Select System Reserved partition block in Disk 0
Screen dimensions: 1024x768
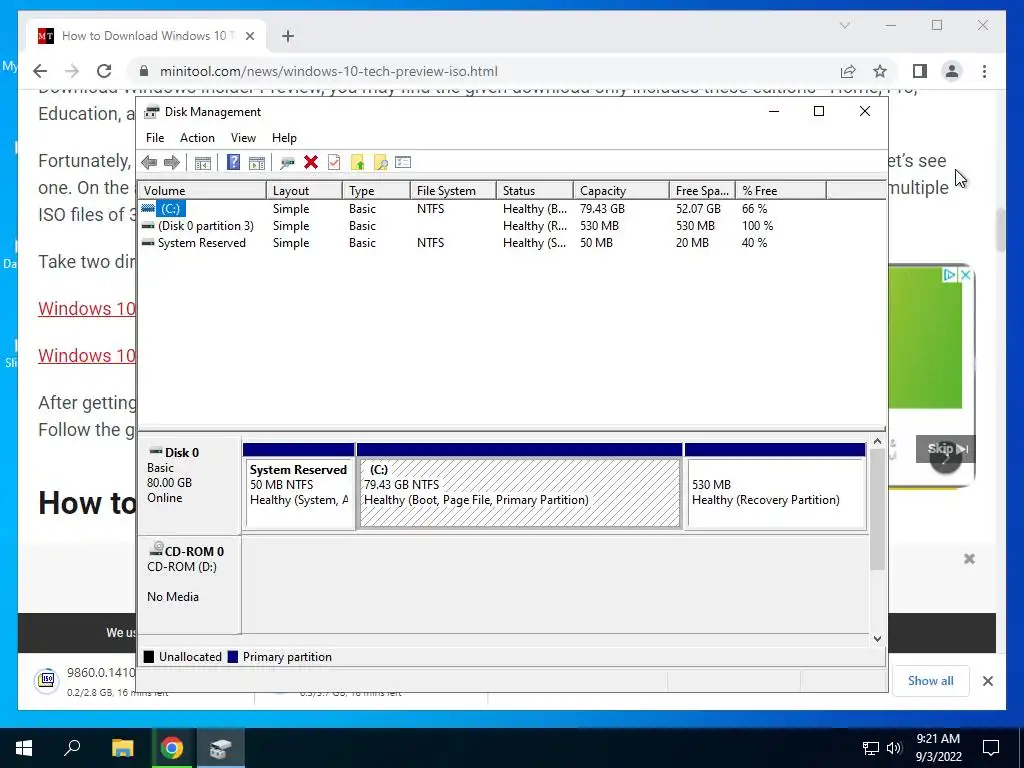point(299,487)
